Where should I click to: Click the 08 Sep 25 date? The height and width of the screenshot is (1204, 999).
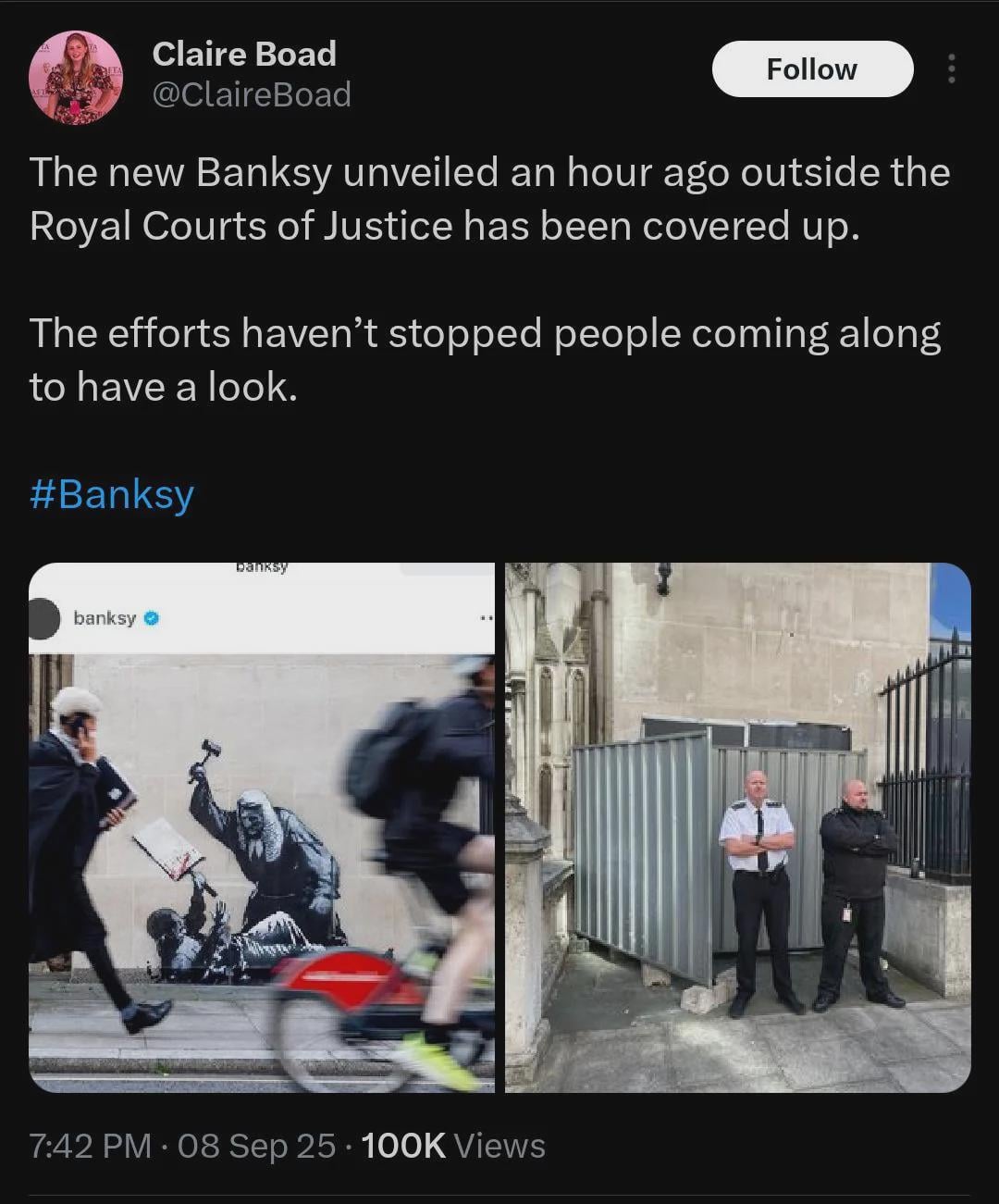[256, 1146]
